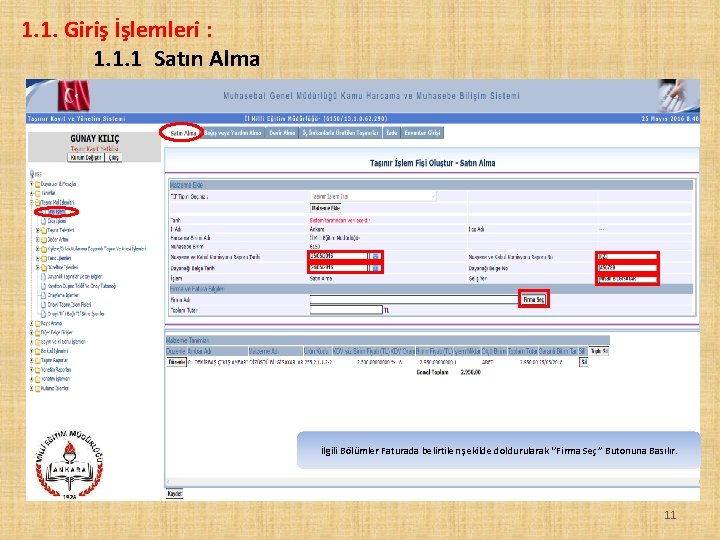Screen dimensions: 720x540
Task: Collapse the Taşınır Mal İşlemleri tree node
Action: click(32, 202)
